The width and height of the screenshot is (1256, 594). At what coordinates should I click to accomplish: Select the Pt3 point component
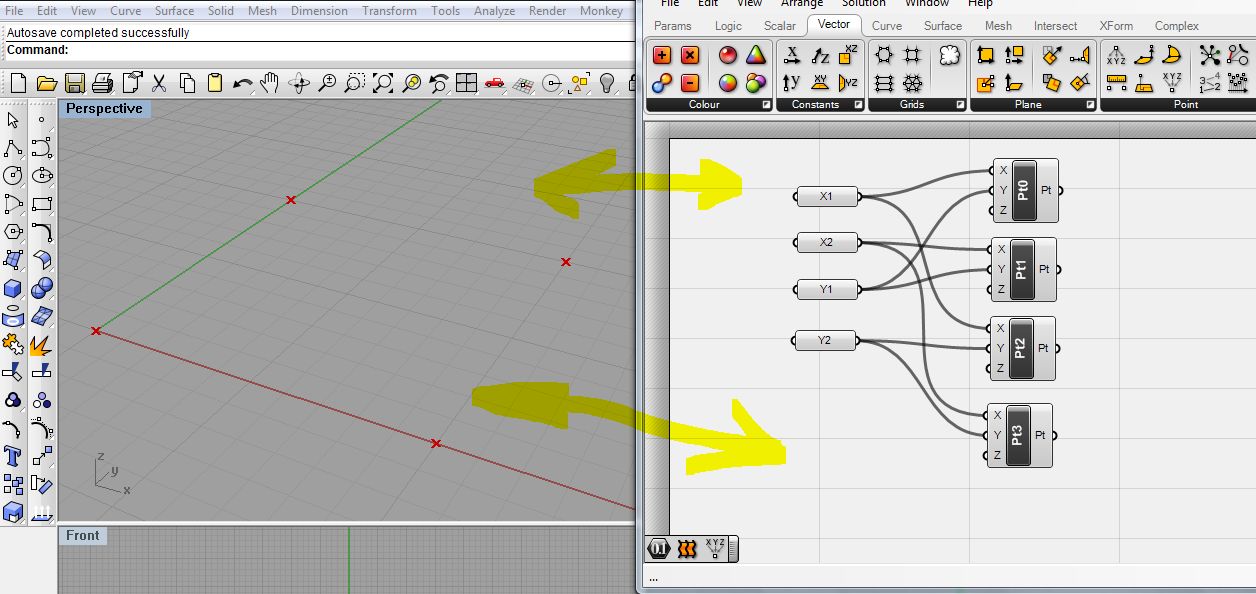(1017, 435)
